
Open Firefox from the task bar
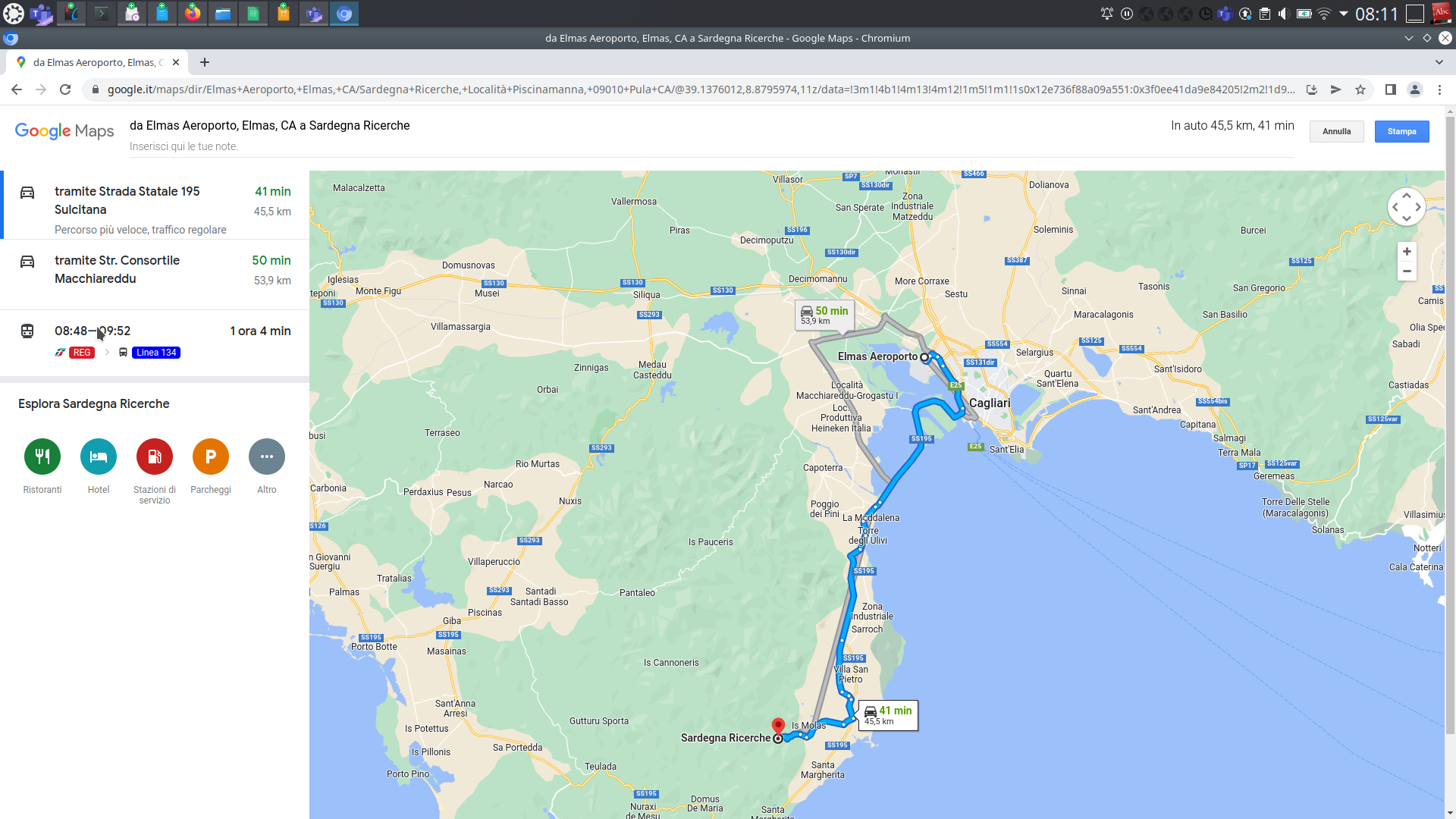point(193,13)
